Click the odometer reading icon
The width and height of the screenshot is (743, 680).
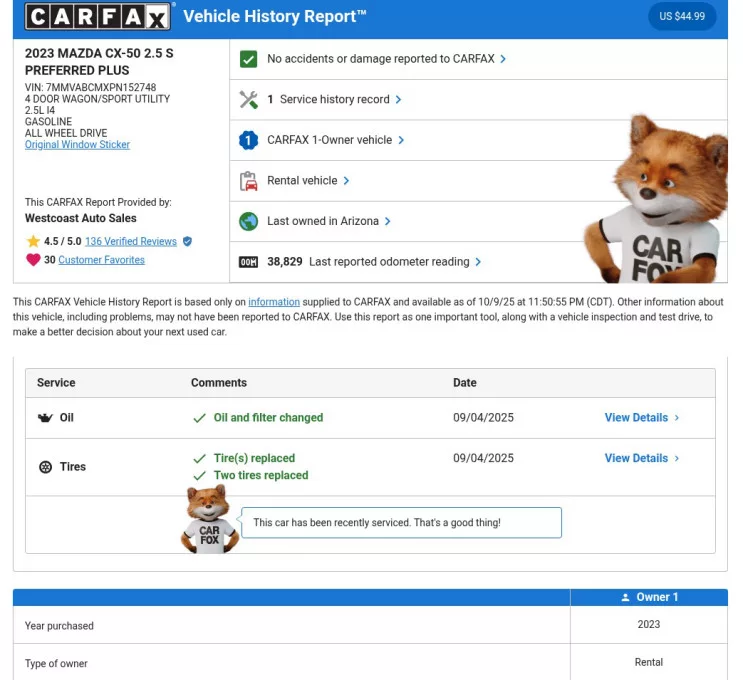tap(249, 262)
